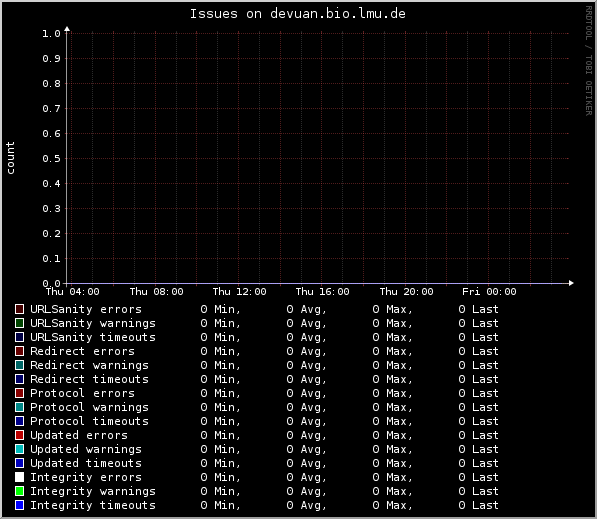The width and height of the screenshot is (597, 519).
Task: Click the Redirect errors legend swatch
Action: 19,351
